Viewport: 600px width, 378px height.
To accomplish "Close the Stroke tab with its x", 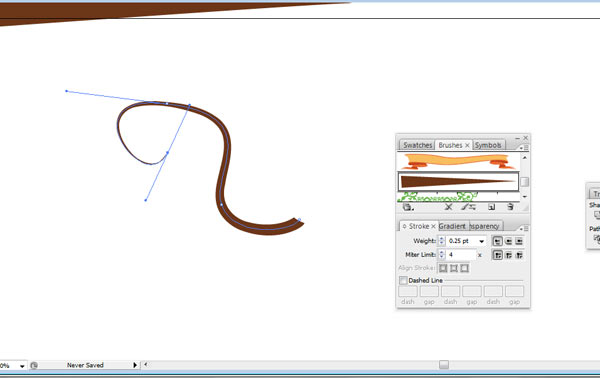I will pos(433,226).
